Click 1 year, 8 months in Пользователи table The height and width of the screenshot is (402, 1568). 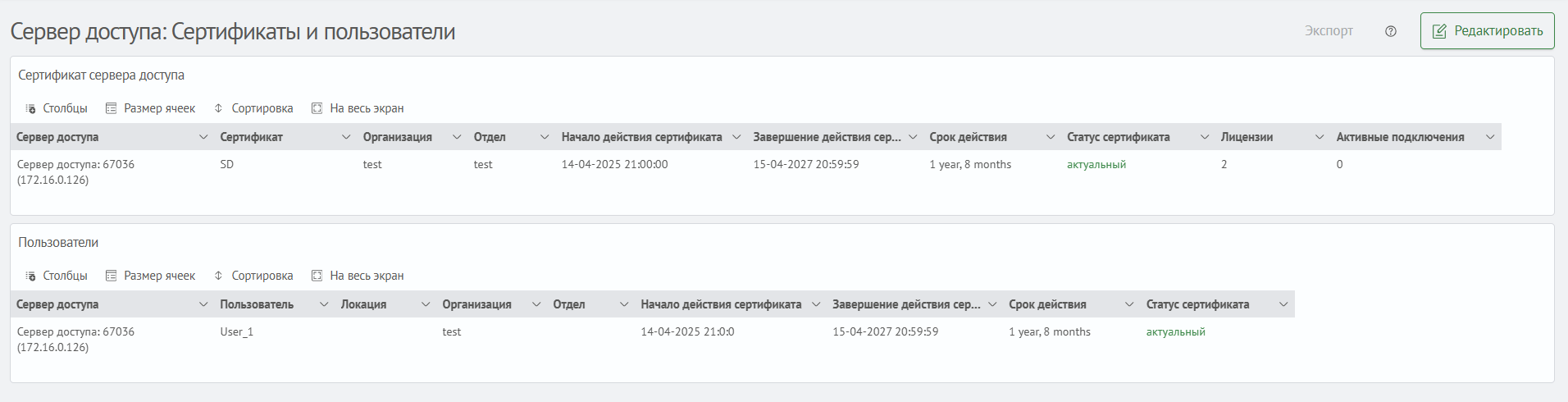(1050, 331)
